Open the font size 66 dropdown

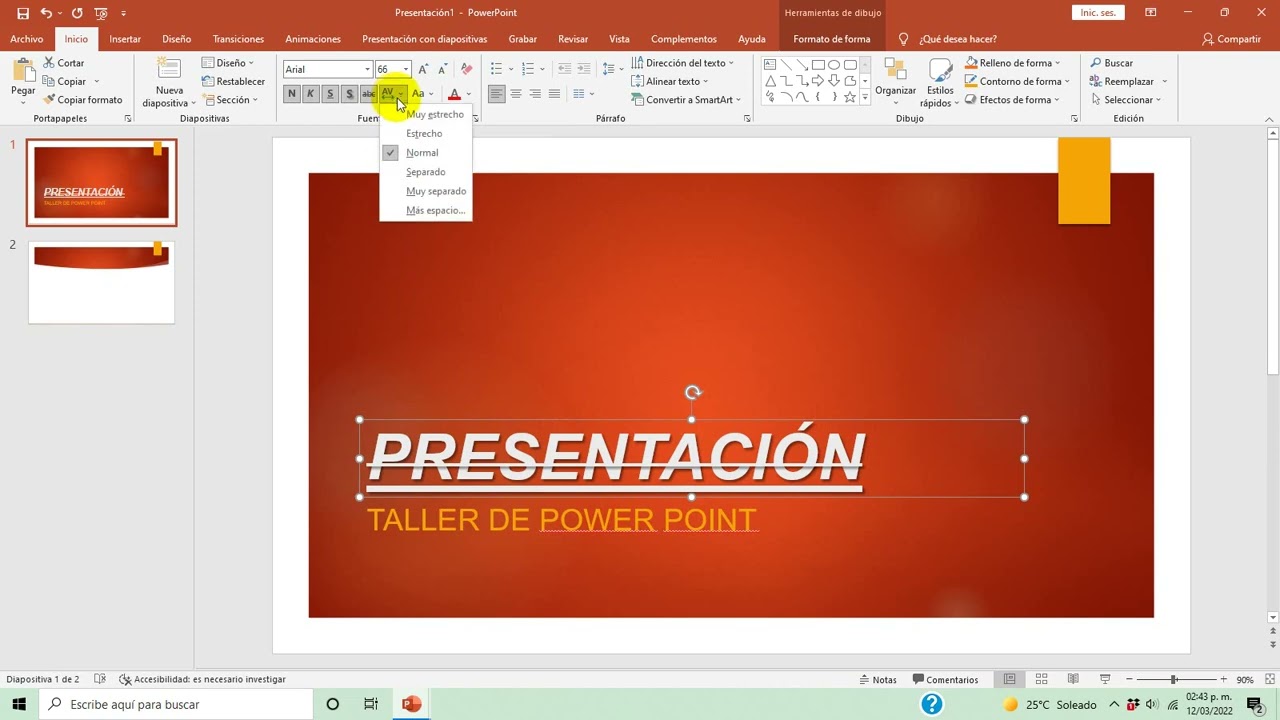[406, 69]
